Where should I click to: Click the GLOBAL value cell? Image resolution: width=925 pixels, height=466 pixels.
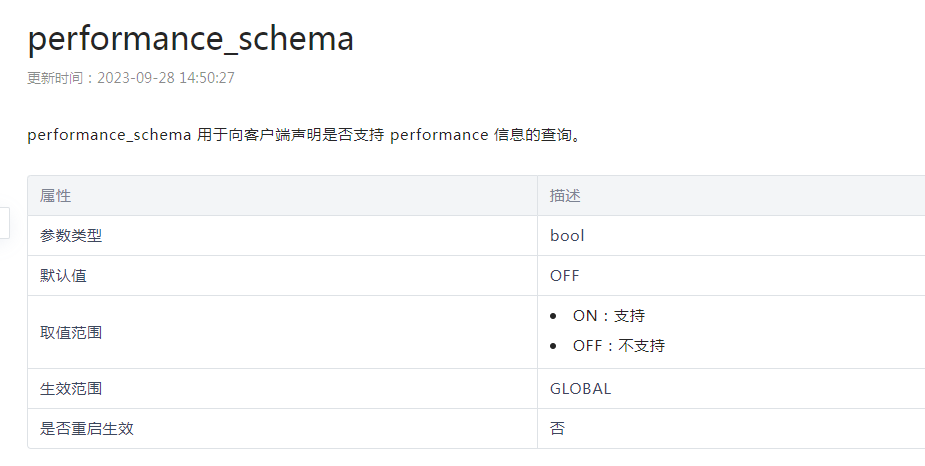coord(580,389)
